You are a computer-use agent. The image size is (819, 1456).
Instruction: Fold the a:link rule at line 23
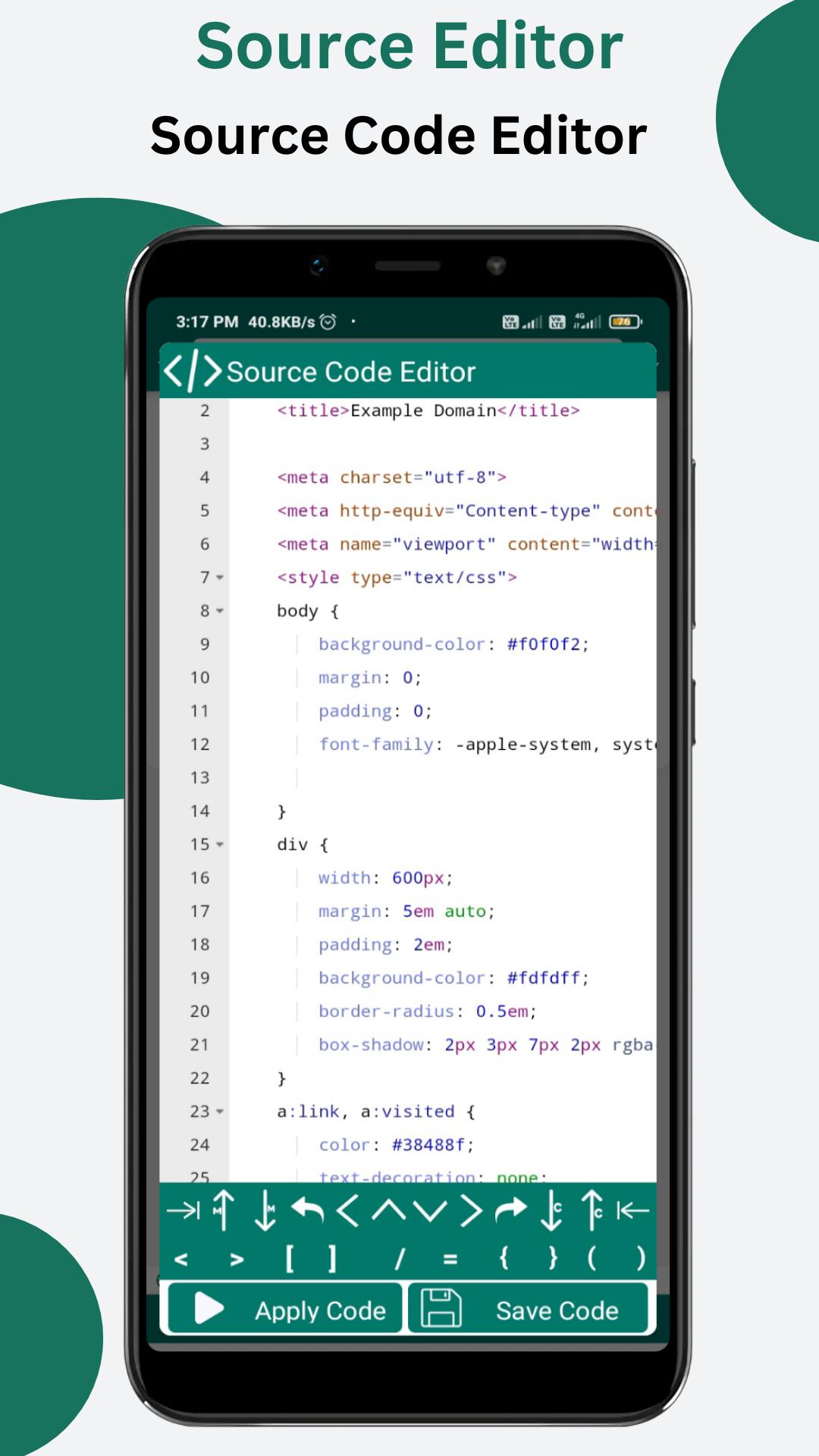click(x=220, y=1112)
